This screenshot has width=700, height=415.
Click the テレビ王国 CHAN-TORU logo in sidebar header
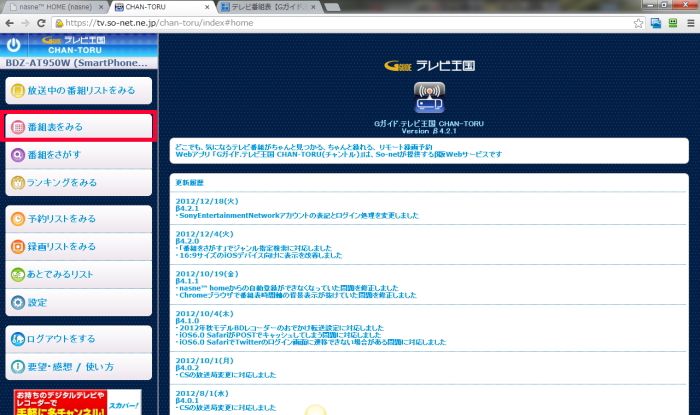75,45
